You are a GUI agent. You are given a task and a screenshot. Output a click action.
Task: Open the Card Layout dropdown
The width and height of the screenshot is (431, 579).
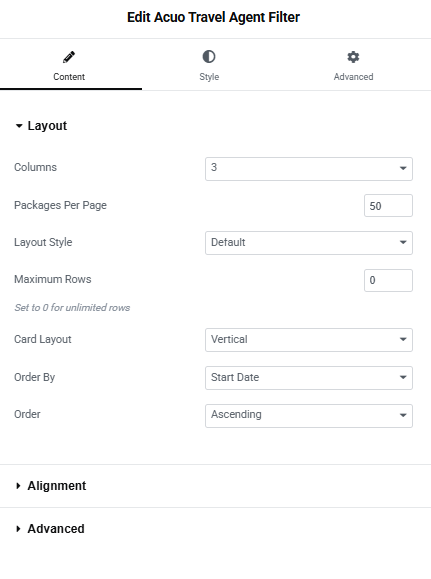(x=309, y=340)
